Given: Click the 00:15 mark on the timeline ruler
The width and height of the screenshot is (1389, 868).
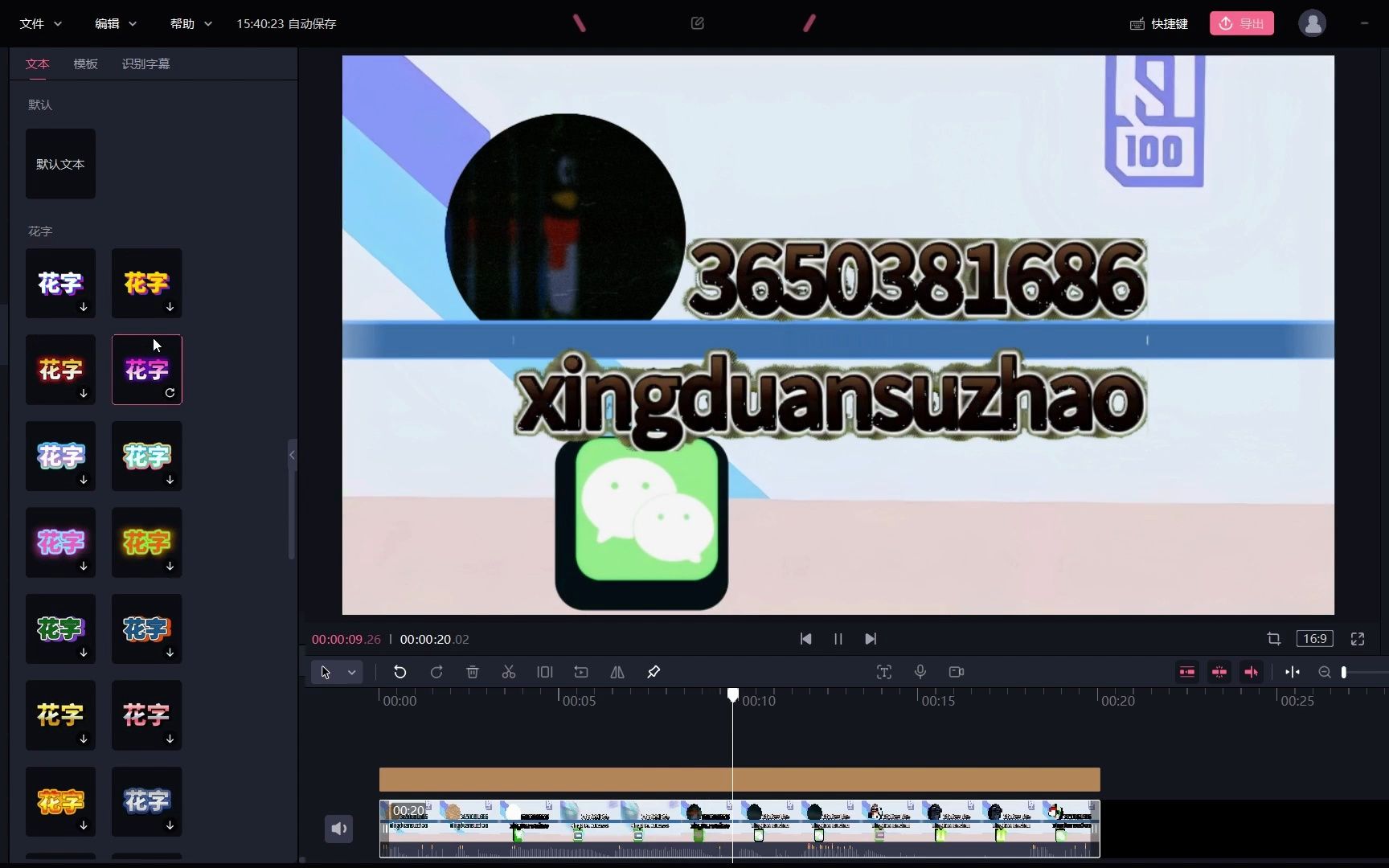Looking at the screenshot, I should (x=937, y=701).
